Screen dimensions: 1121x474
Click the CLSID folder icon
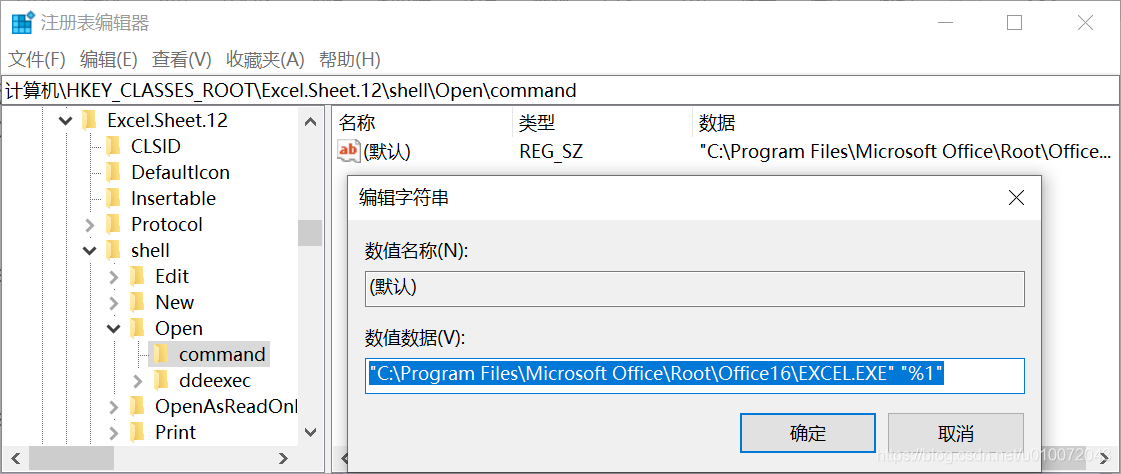[114, 146]
